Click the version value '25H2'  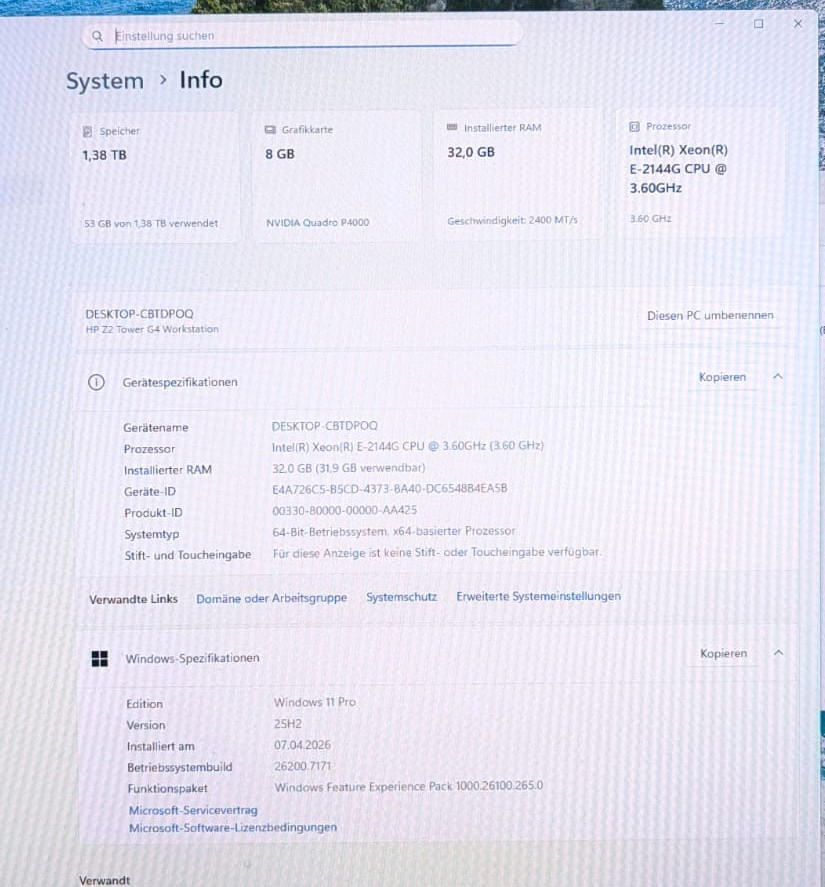point(287,724)
